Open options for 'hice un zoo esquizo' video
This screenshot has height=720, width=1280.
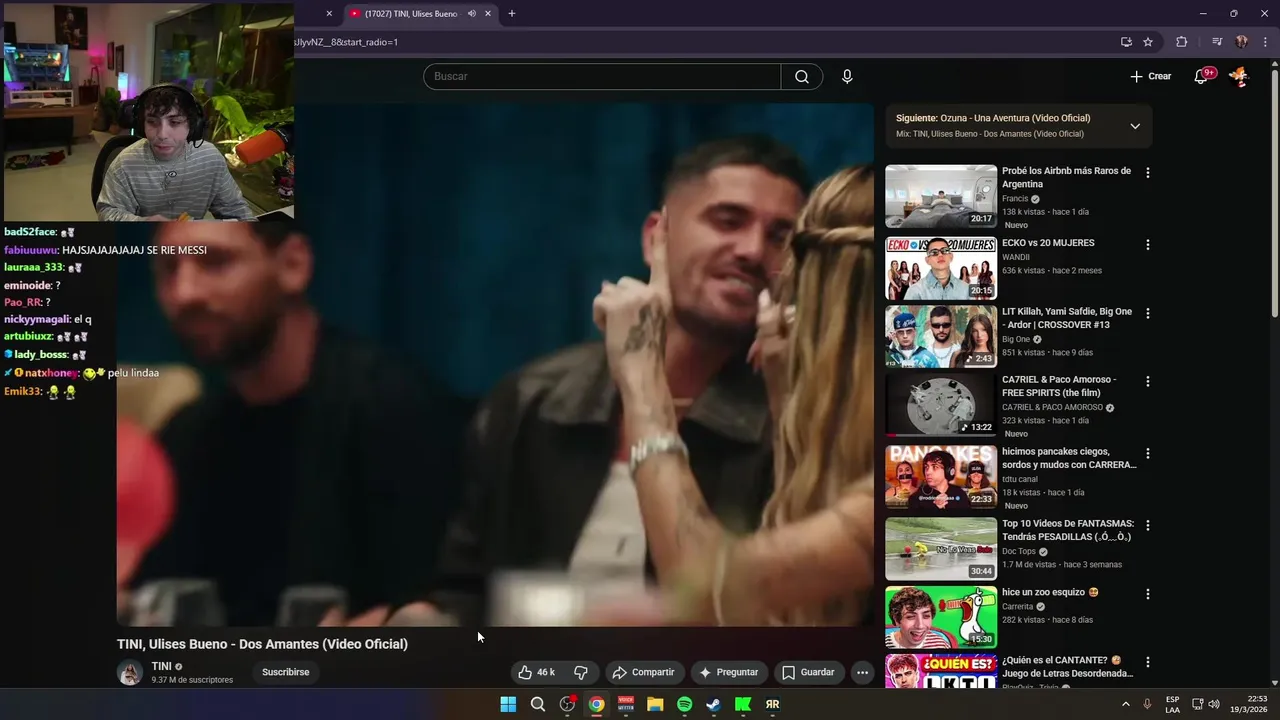click(x=1147, y=594)
